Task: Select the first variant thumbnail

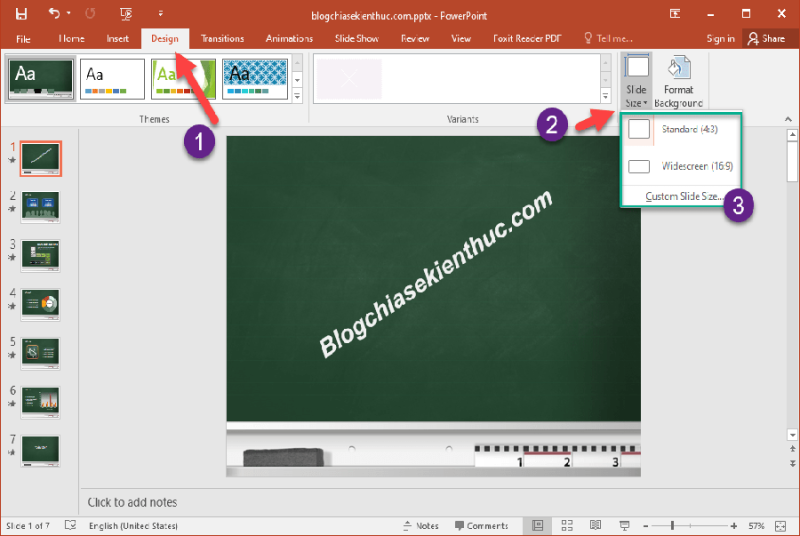Action: point(349,79)
